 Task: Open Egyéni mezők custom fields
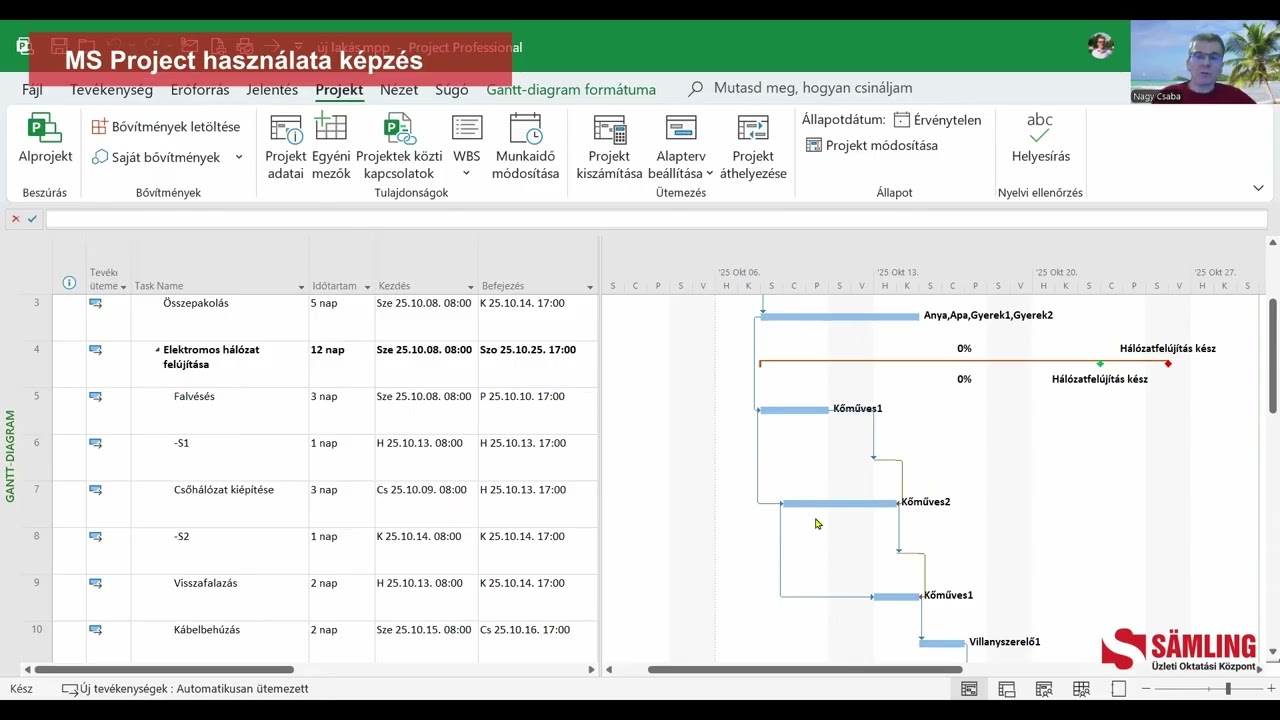point(331,146)
